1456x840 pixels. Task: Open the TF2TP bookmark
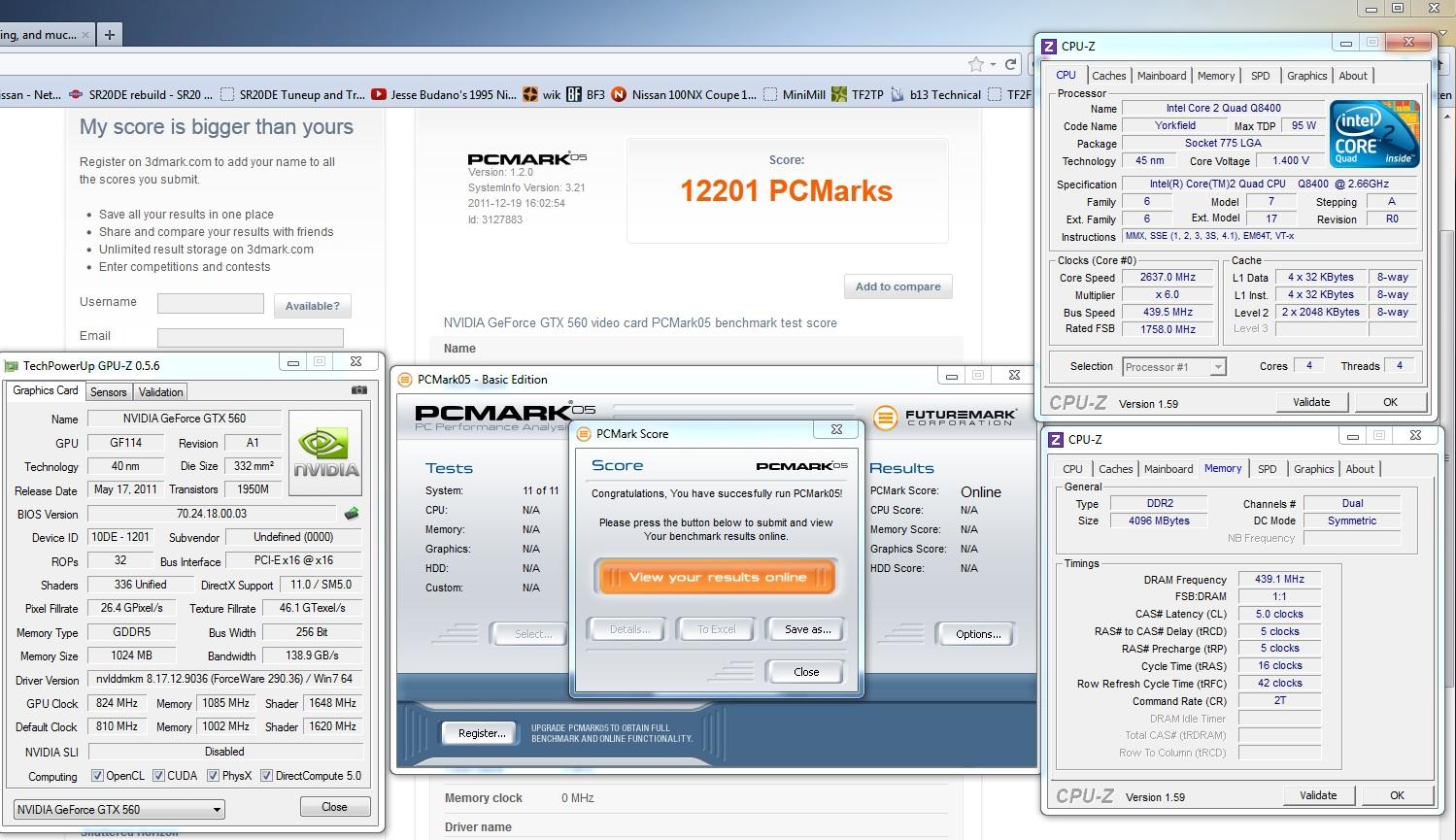point(857,94)
